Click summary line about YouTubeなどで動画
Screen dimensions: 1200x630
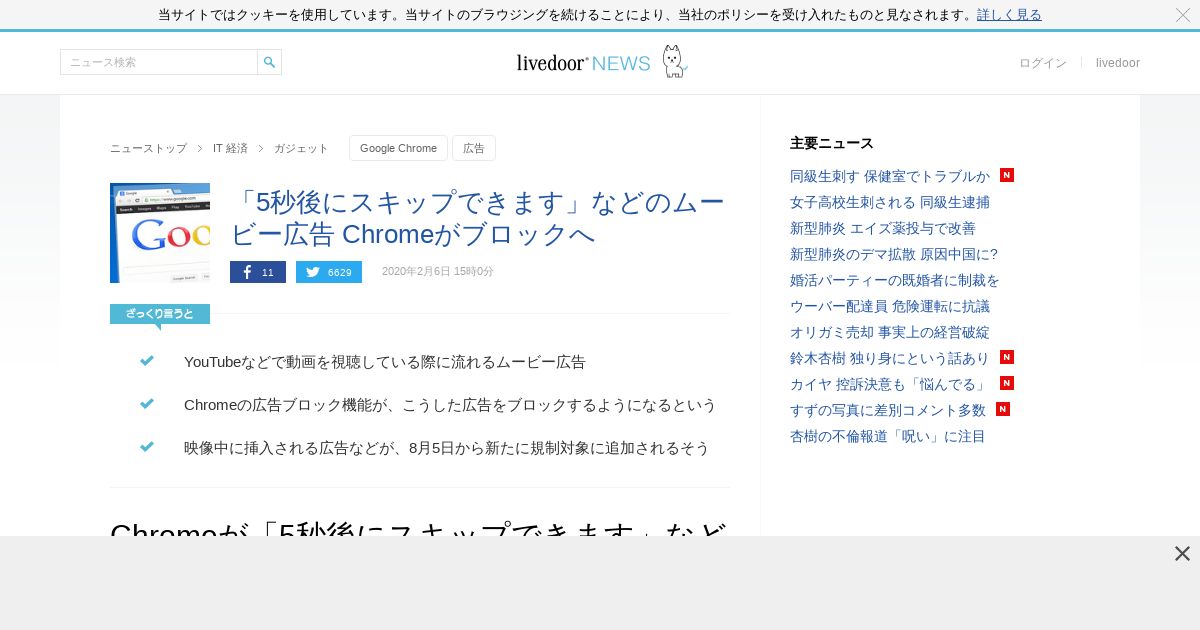coord(385,362)
